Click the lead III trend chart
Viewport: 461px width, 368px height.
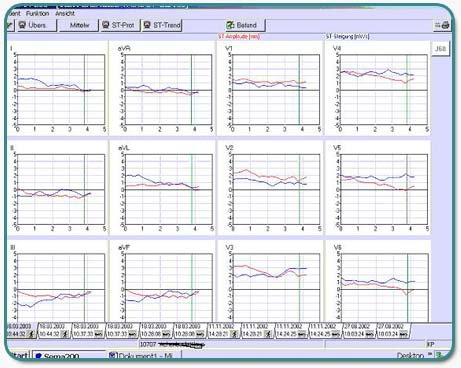click(61, 288)
